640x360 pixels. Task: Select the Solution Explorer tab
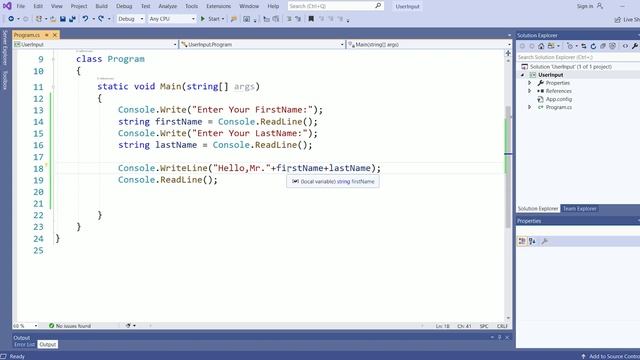[x=538, y=209]
